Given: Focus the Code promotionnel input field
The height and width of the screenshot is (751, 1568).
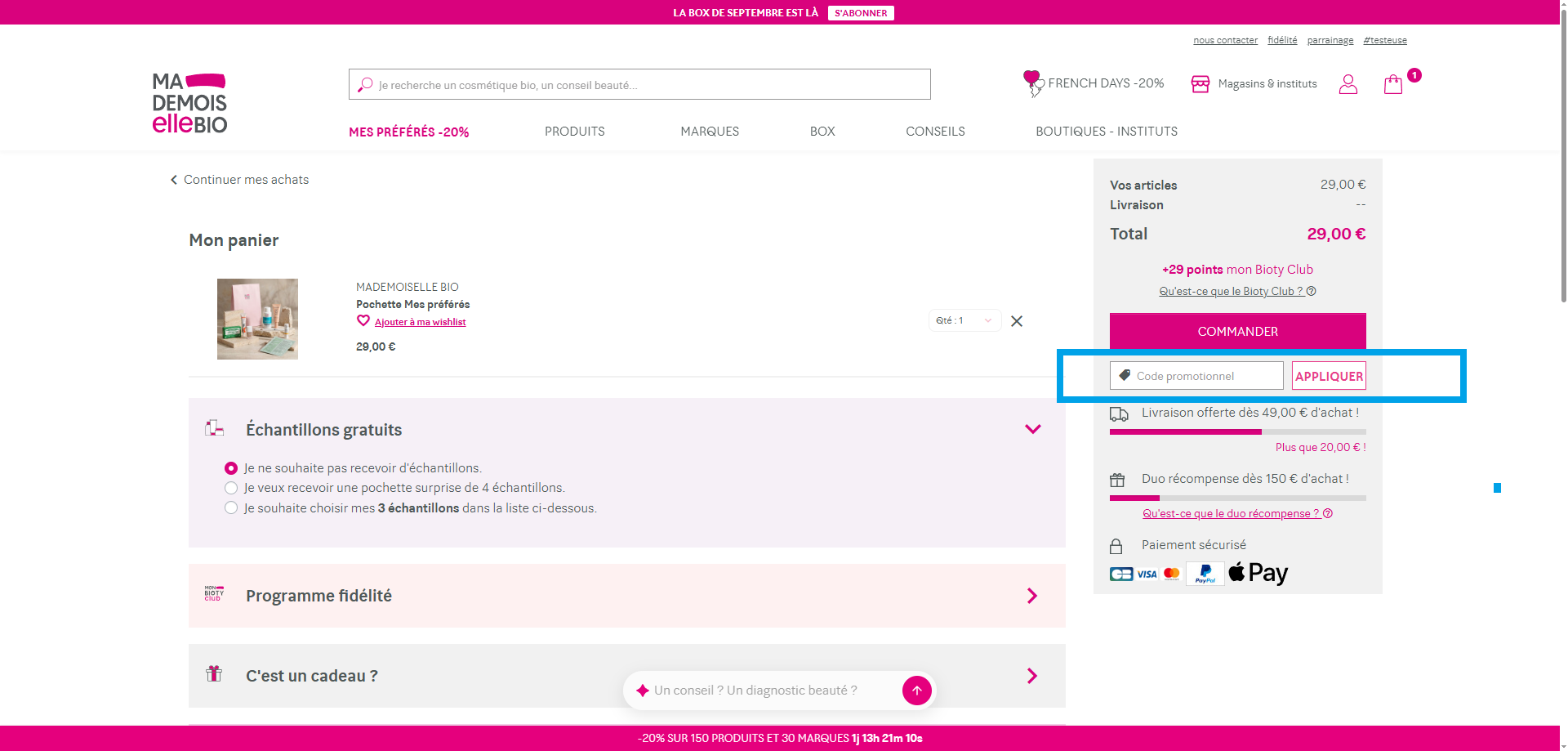Looking at the screenshot, I should coord(1196,376).
